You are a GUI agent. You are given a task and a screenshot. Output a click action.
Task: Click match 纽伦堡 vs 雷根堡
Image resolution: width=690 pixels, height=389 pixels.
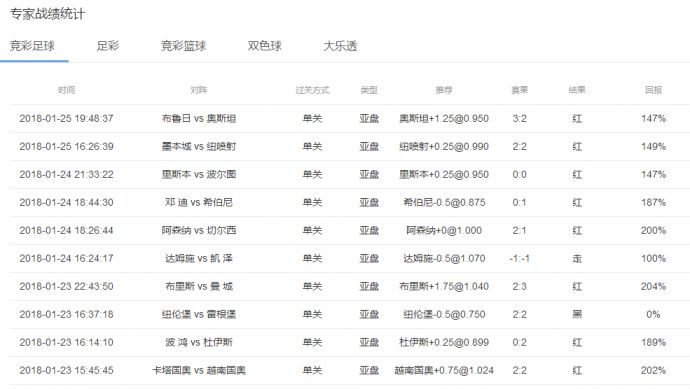point(199,315)
